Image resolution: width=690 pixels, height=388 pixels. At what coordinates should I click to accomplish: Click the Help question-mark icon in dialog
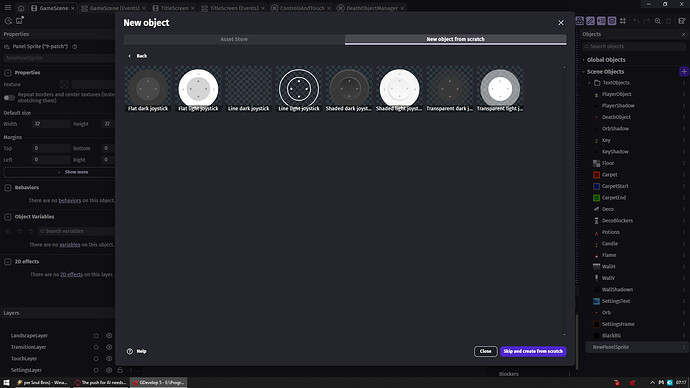[129, 351]
